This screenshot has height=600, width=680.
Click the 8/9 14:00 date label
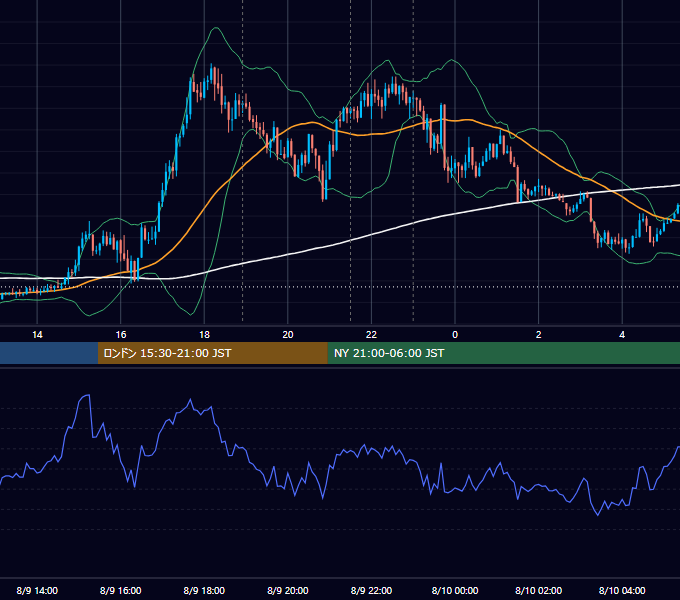pyautogui.click(x=37, y=590)
